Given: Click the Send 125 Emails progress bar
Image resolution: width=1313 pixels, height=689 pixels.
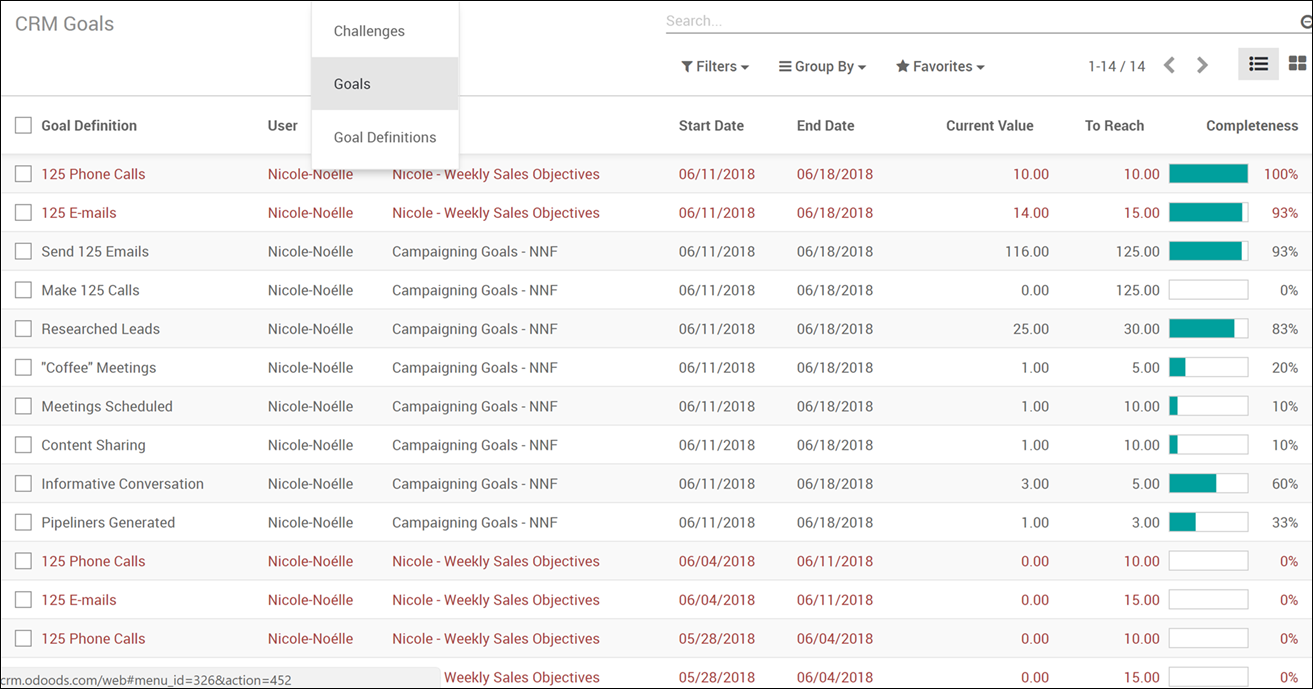Looking at the screenshot, I should pos(1208,251).
